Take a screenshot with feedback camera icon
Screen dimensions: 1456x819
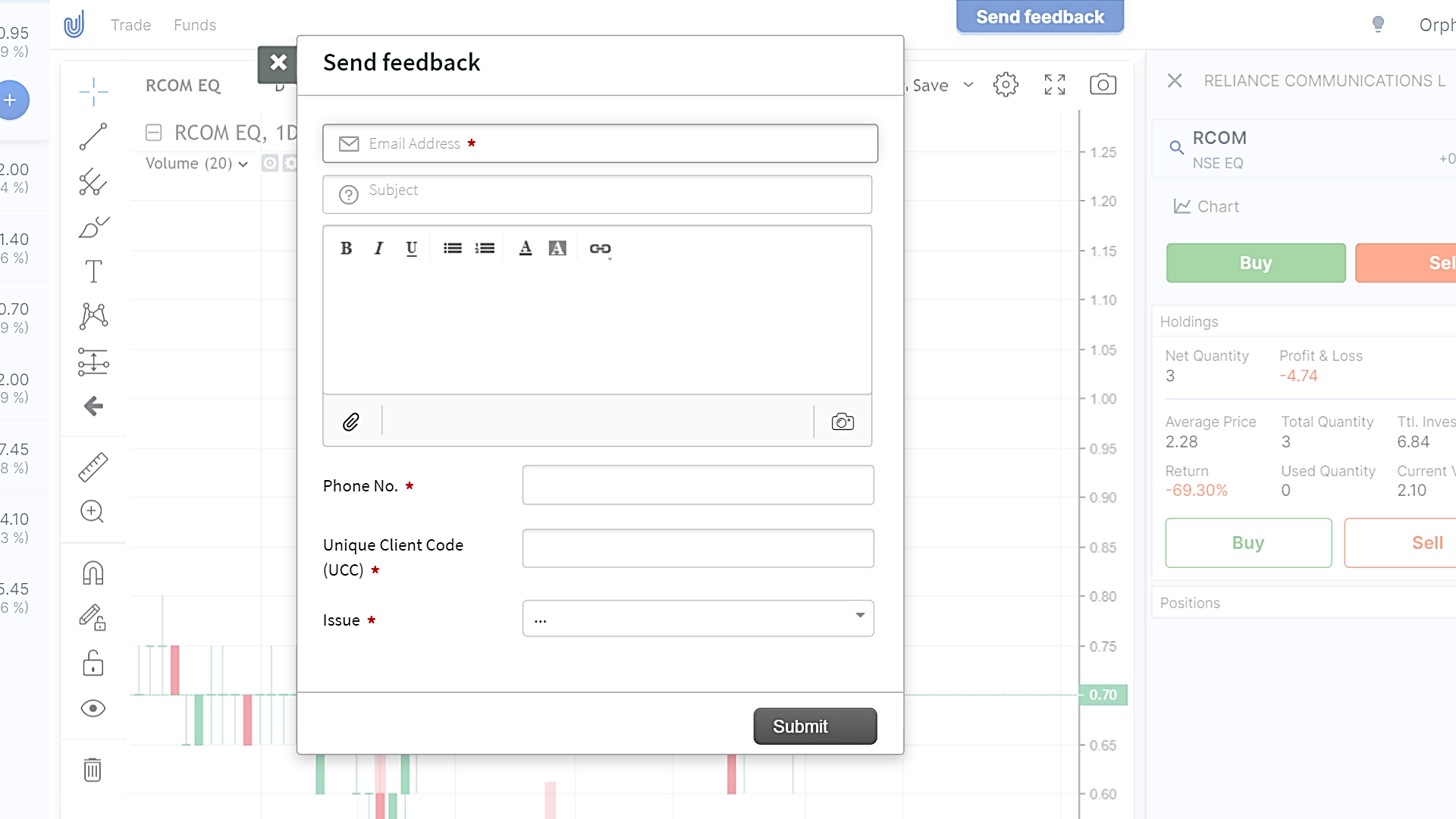[843, 422]
